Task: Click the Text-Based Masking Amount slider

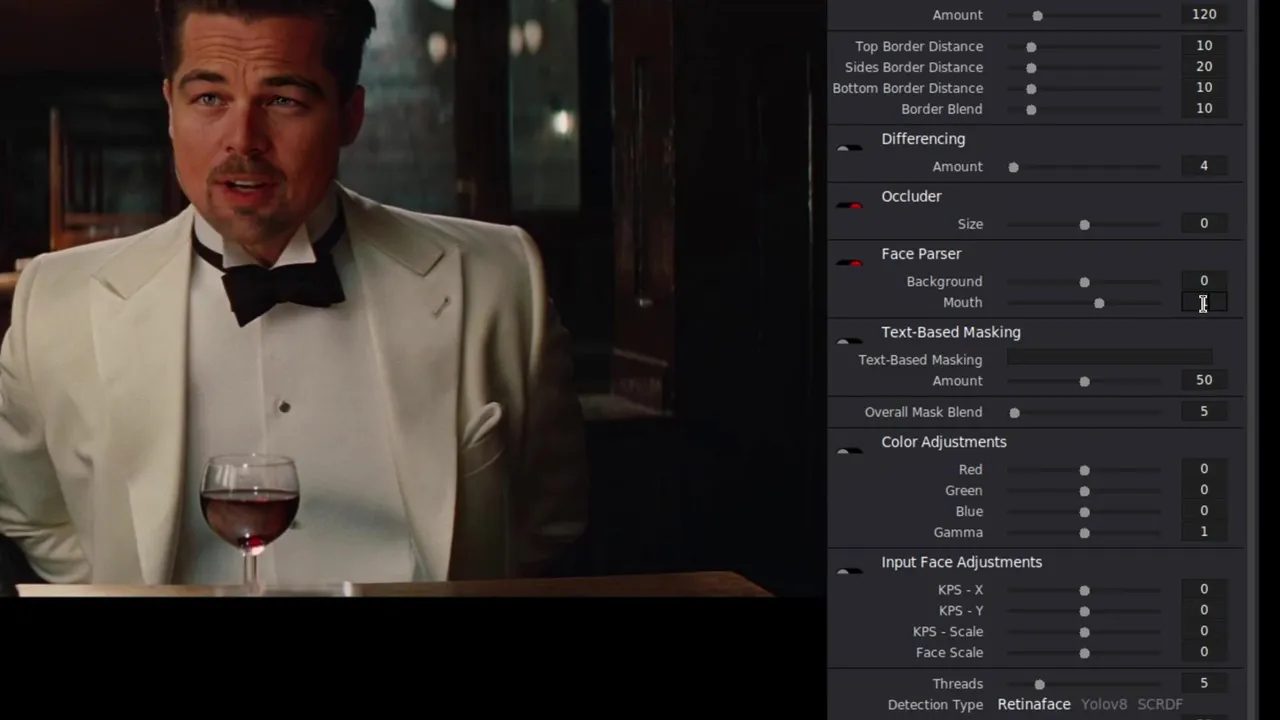Action: (1084, 381)
